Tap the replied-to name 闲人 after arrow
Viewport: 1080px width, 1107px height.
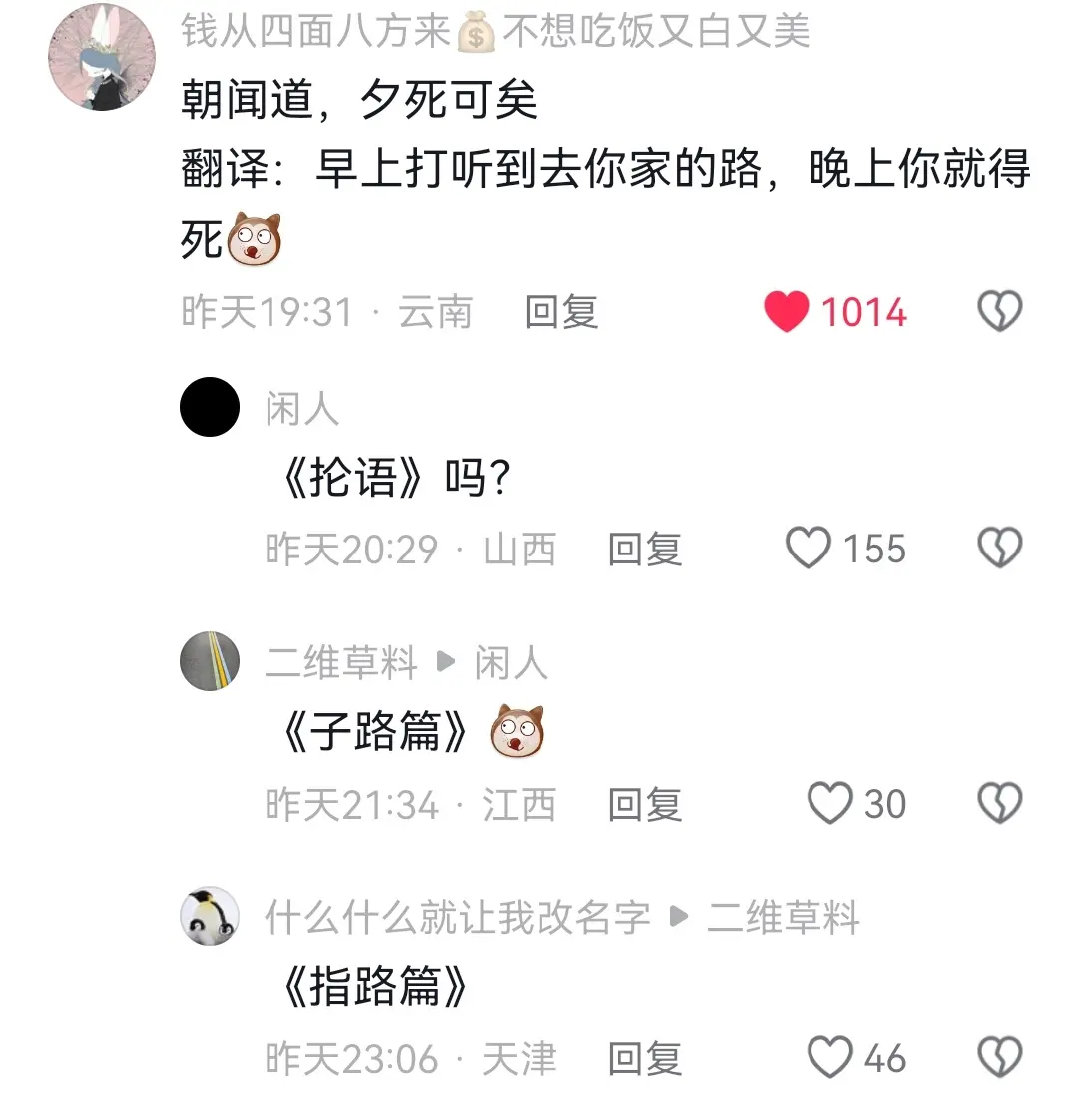(x=511, y=662)
